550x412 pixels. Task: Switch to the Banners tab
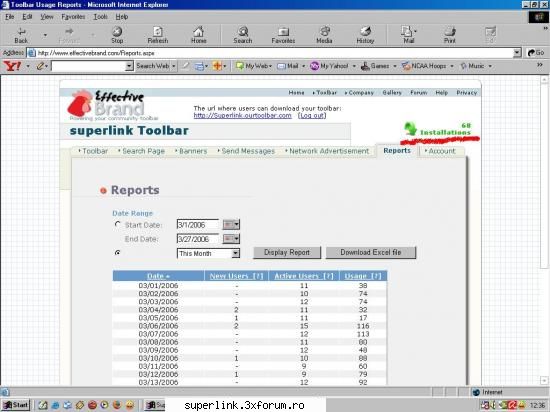tap(191, 151)
